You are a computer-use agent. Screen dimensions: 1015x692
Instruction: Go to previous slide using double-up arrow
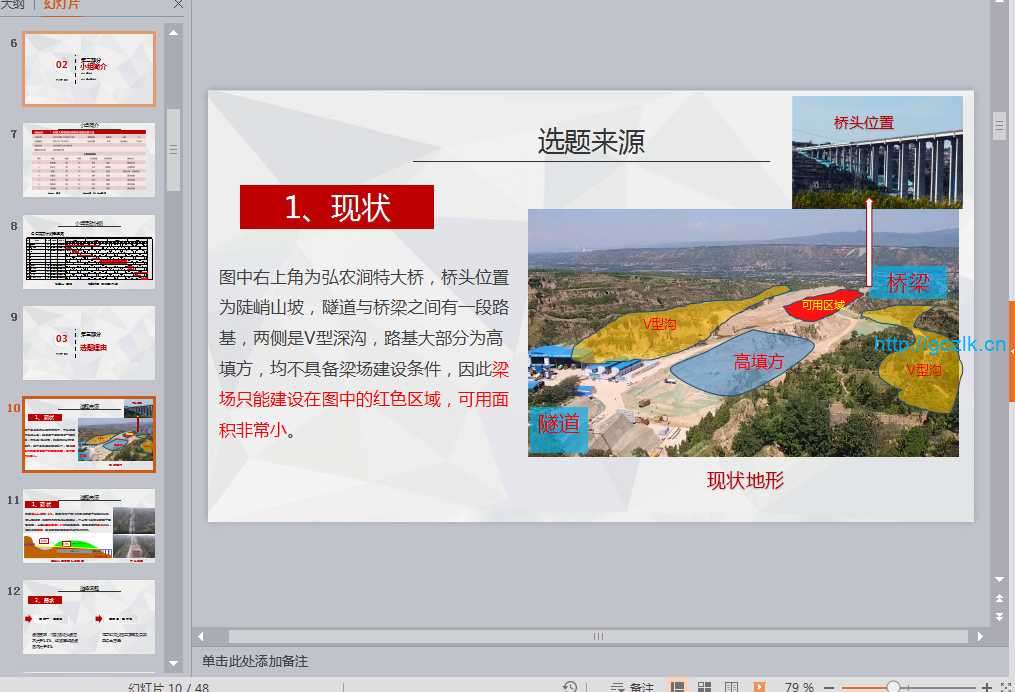pyautogui.click(x=999, y=597)
